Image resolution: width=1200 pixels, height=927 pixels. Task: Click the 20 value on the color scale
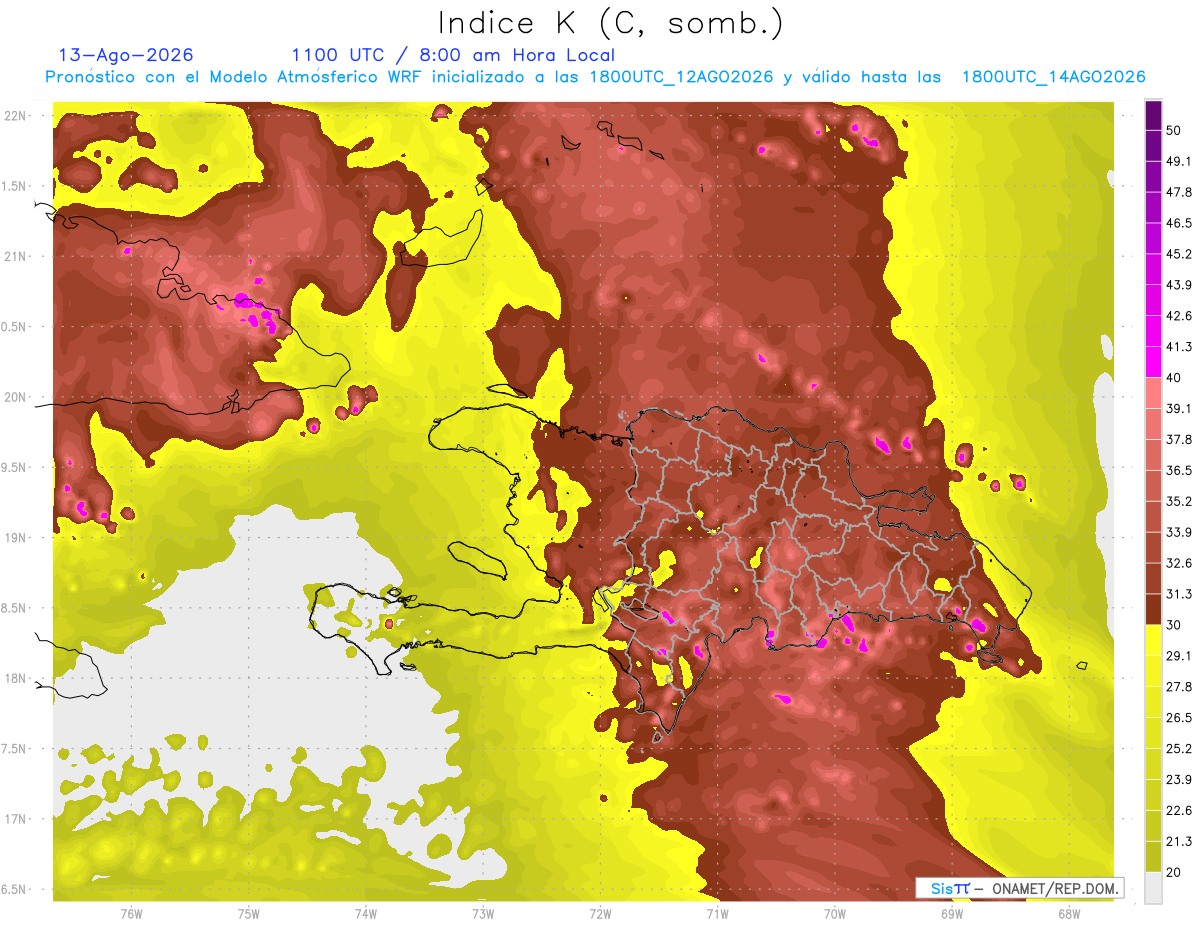1174,871
